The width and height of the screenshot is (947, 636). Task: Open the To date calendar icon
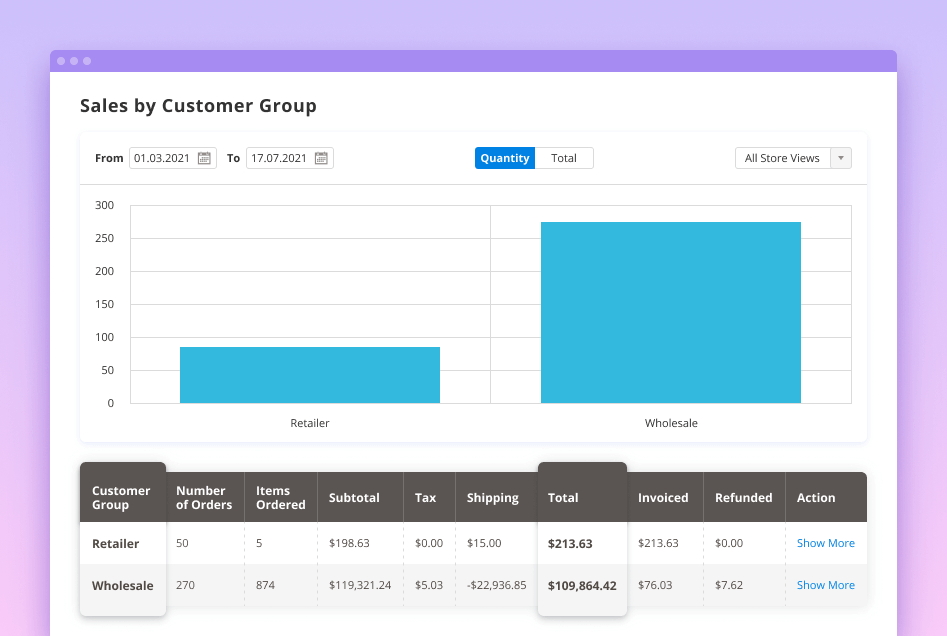click(321, 158)
